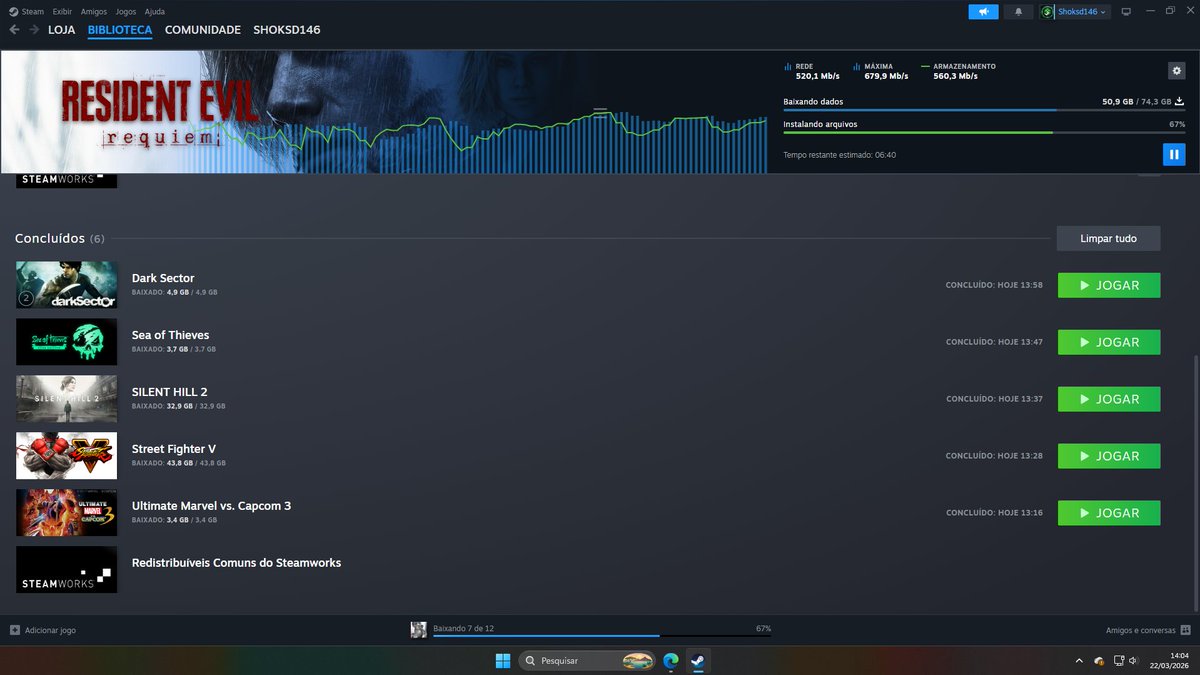
Task: Open the Windows Start menu
Action: [502, 661]
